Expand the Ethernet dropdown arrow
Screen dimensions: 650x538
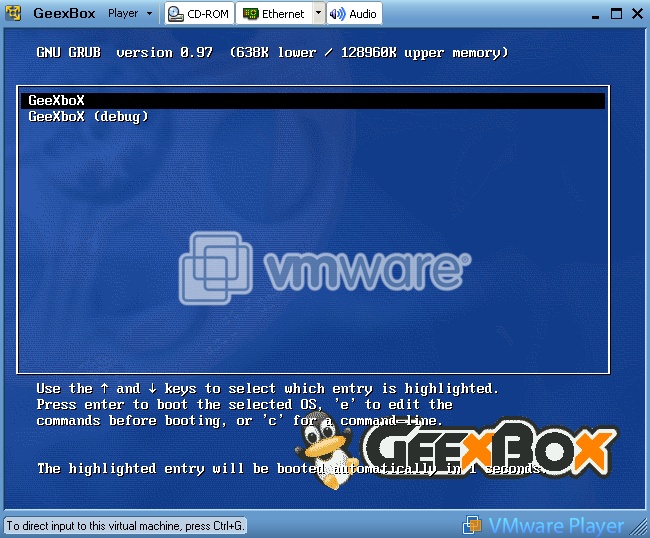pos(318,14)
